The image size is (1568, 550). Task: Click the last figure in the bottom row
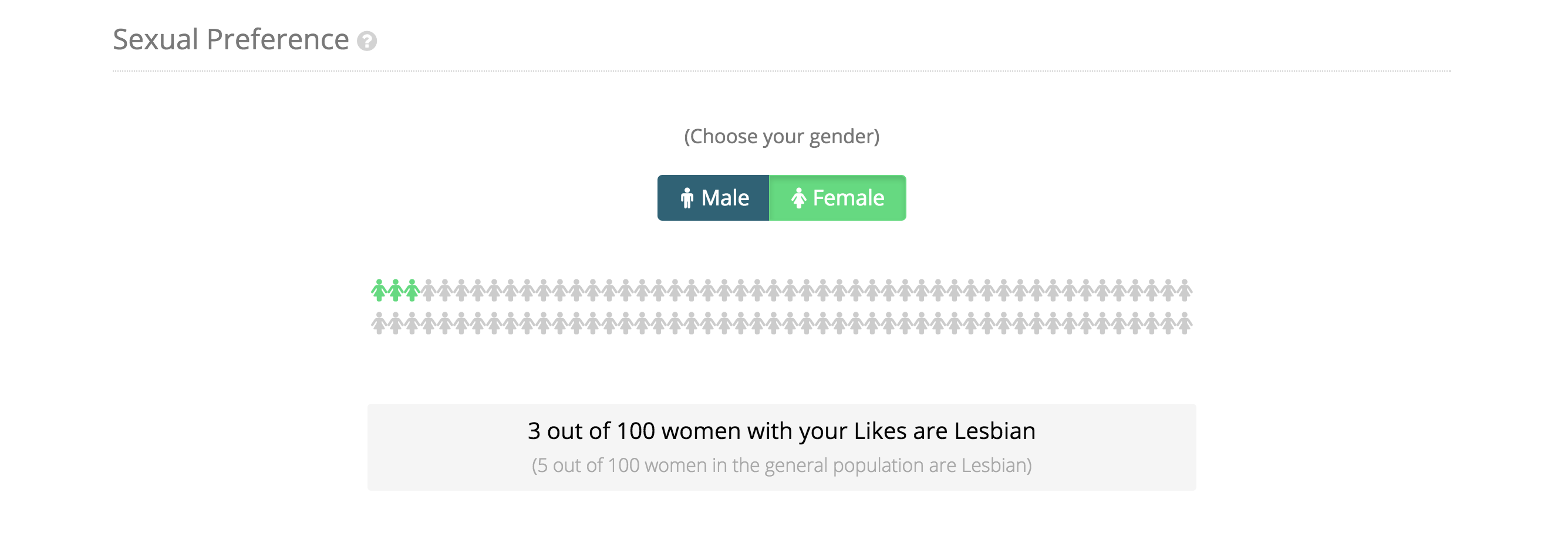click(1185, 323)
